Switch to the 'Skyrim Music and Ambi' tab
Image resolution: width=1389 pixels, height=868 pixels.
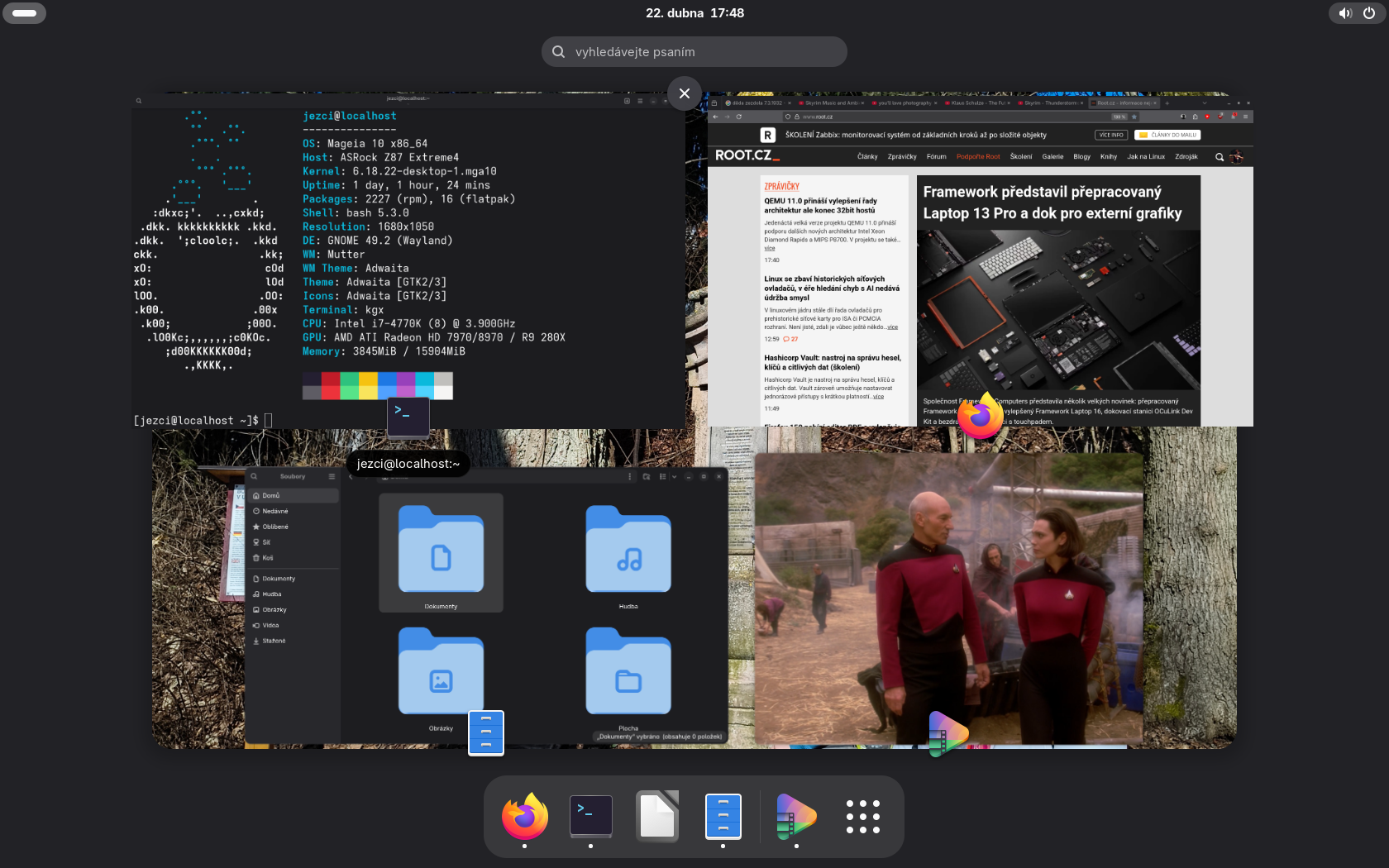831,103
